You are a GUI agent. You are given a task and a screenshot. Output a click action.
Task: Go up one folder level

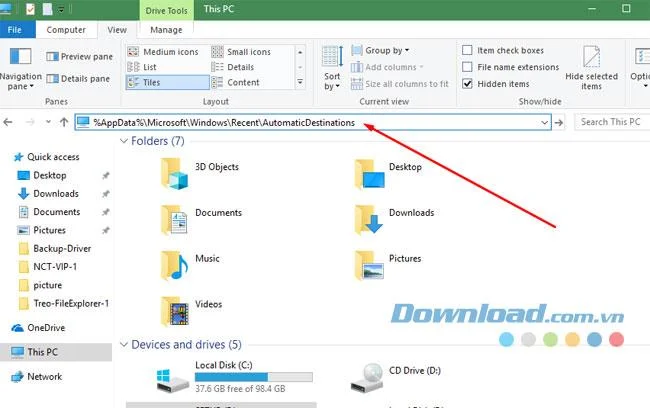[x=64, y=122]
